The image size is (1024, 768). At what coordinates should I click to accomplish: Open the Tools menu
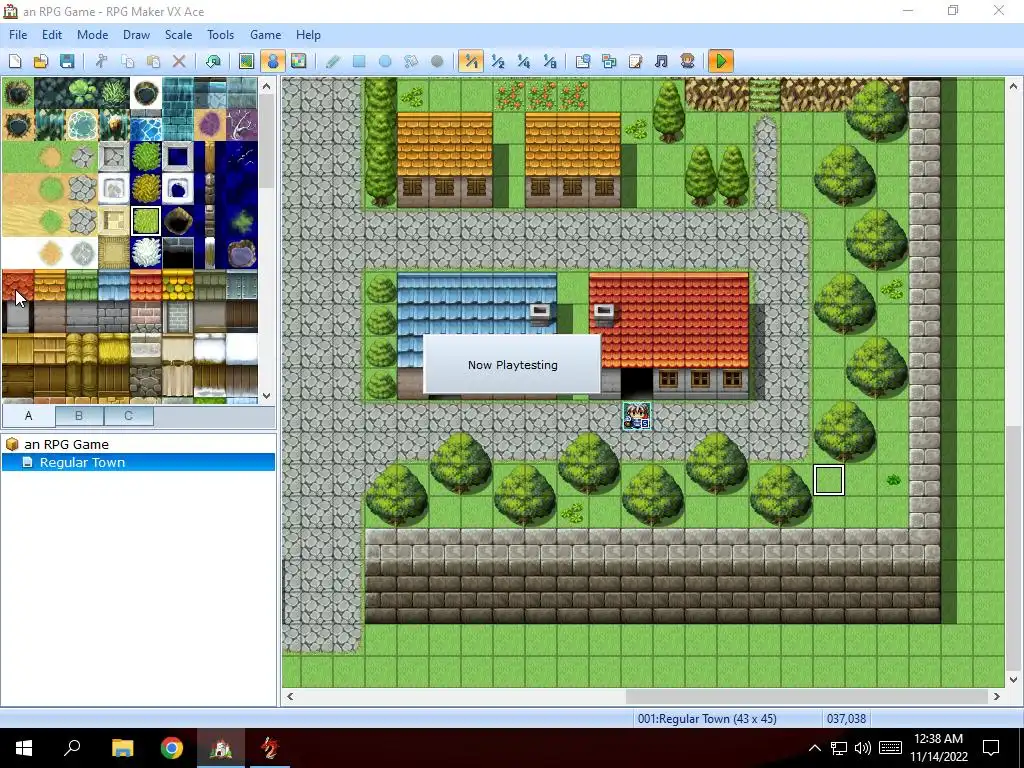[220, 35]
